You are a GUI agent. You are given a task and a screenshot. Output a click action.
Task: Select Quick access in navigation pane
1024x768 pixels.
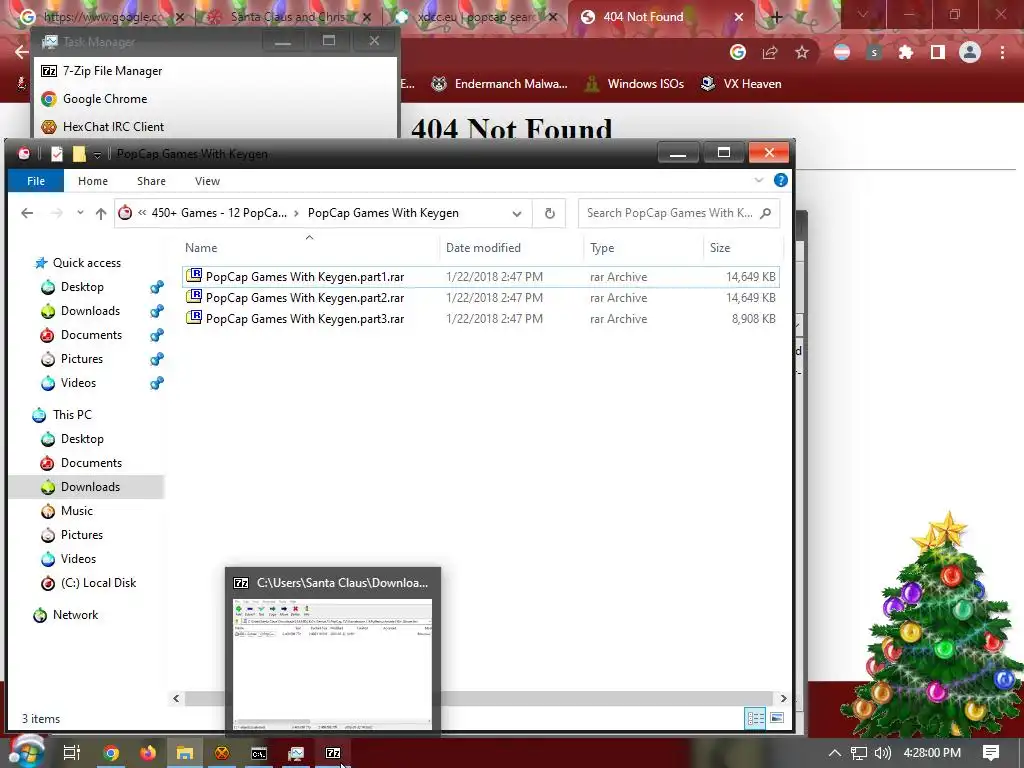86,263
